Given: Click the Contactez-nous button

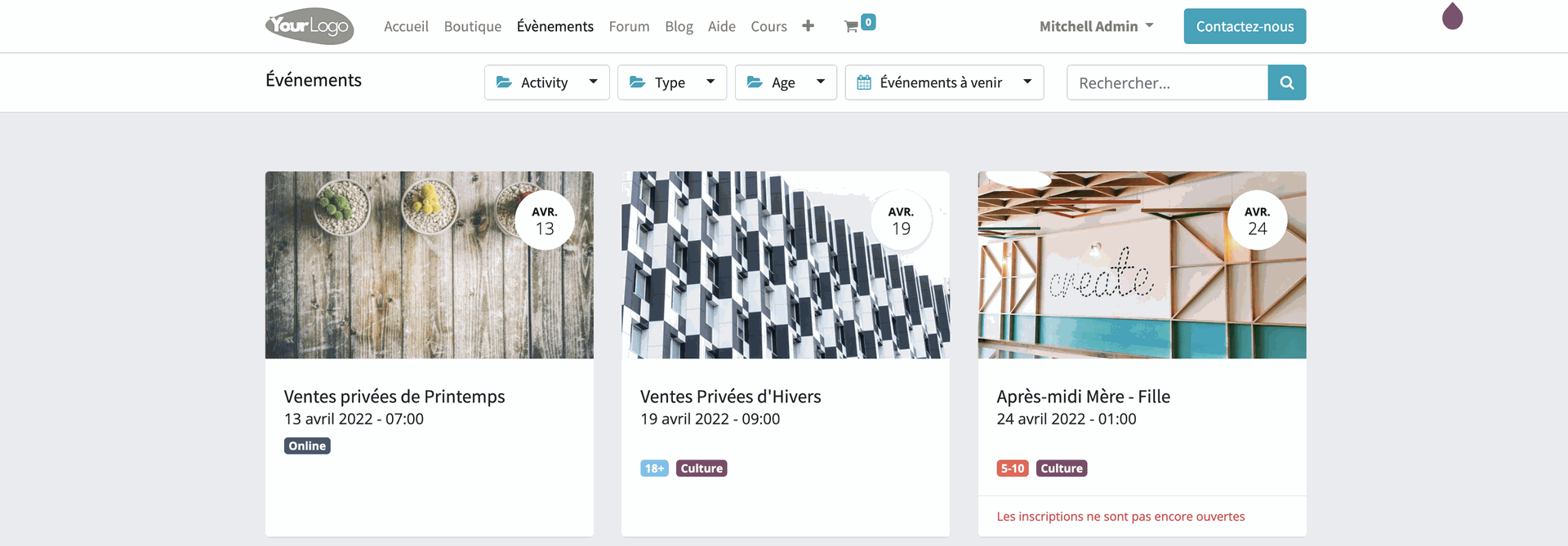Looking at the screenshot, I should 1244,26.
